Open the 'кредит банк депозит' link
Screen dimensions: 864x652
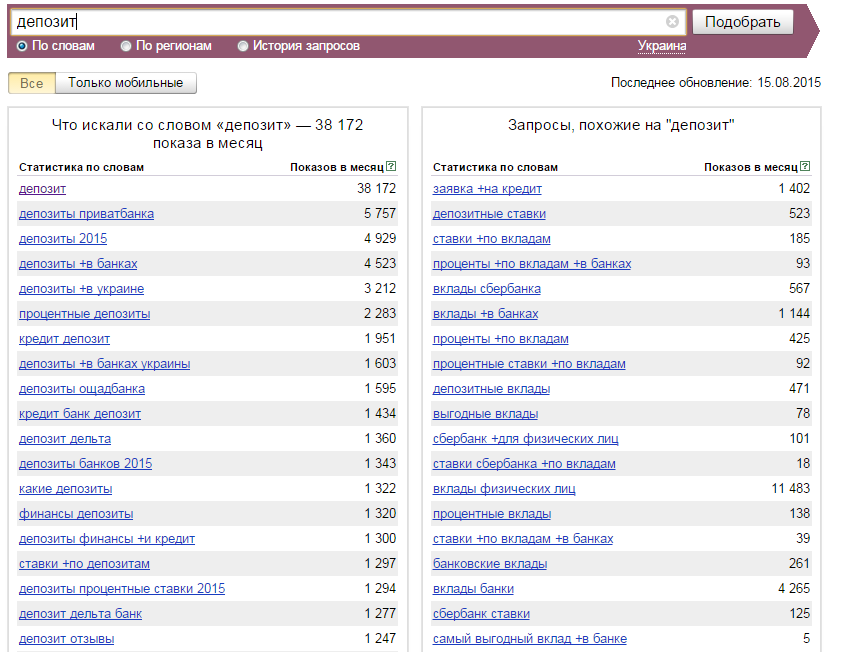tap(80, 414)
